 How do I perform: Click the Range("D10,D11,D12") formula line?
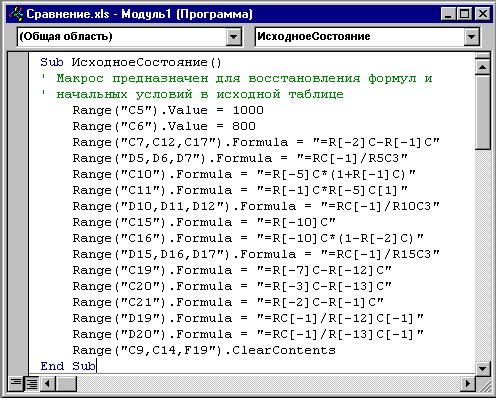(256, 206)
